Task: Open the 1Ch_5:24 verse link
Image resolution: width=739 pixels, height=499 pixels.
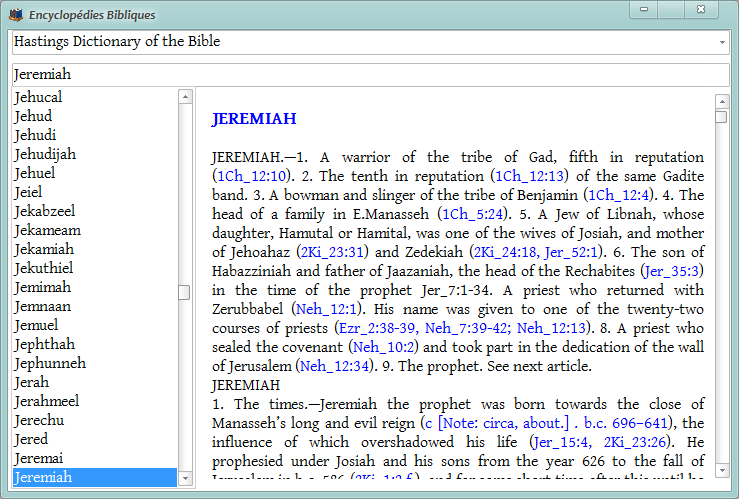Action: tap(472, 214)
